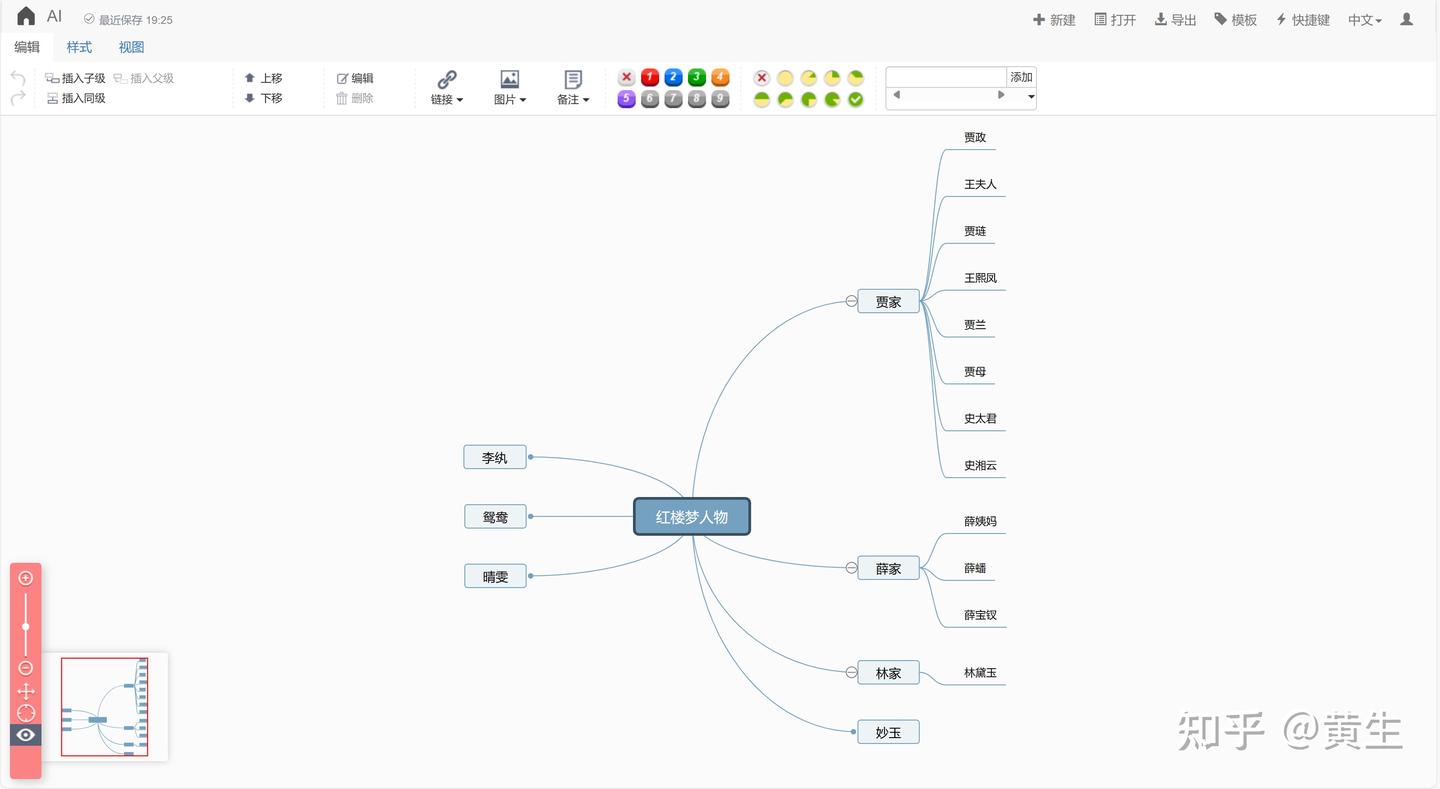Click the crosshair locate-root toggle in sidebar
This screenshot has width=1440, height=789.
(25, 712)
